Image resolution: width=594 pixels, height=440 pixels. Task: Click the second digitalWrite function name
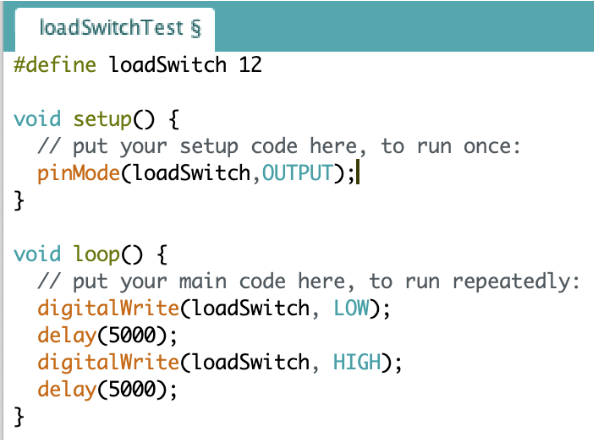coord(108,362)
